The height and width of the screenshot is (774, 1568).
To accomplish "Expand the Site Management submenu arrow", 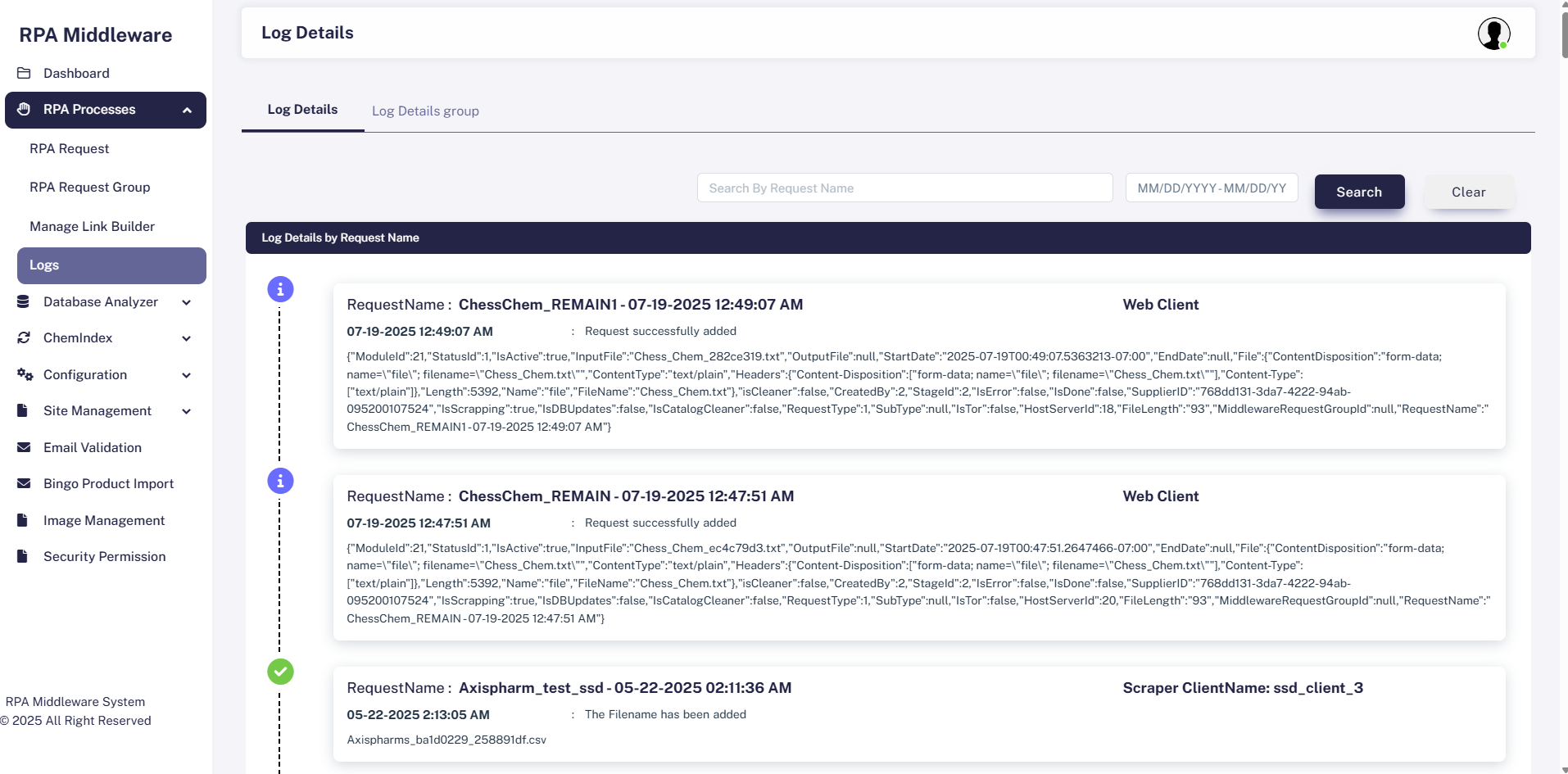I will click(x=186, y=411).
